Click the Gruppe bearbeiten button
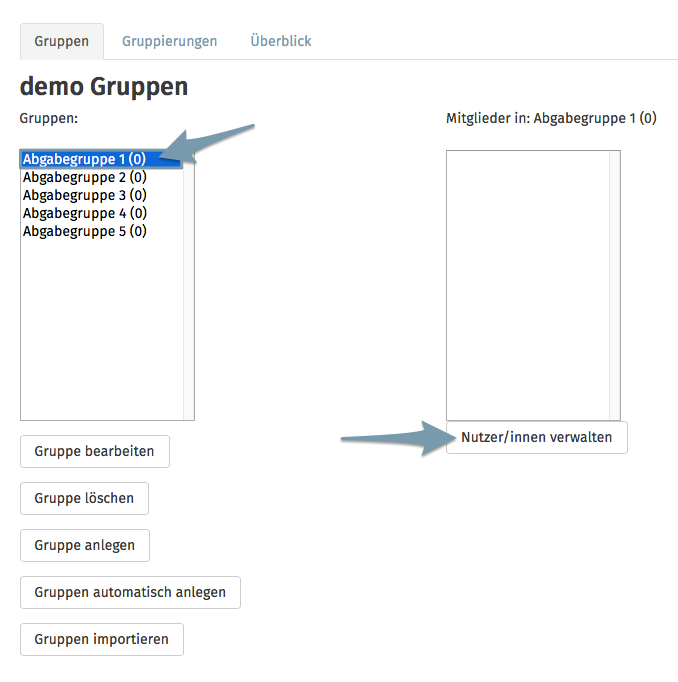This screenshot has height=682, width=678. 95,451
